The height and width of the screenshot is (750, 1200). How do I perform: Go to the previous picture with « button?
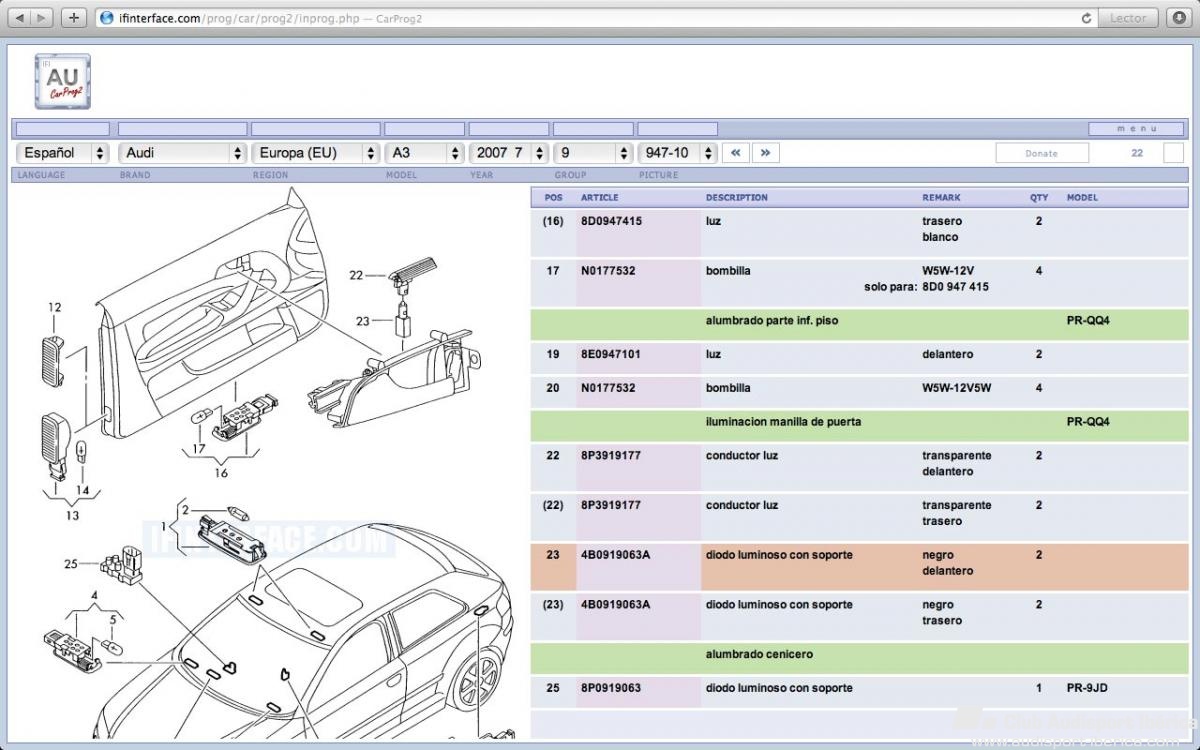(x=736, y=153)
